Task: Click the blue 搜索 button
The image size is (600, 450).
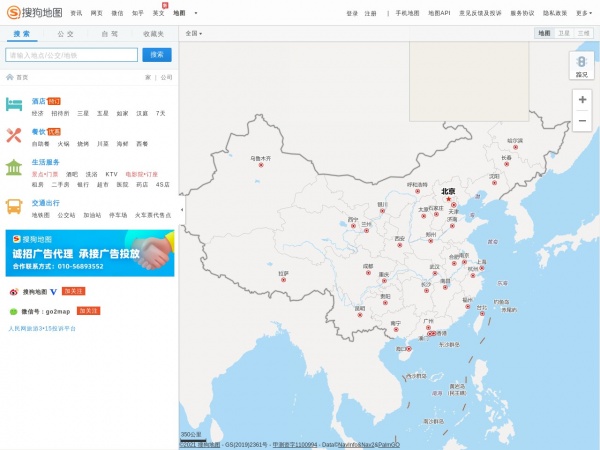Action: 157,55
